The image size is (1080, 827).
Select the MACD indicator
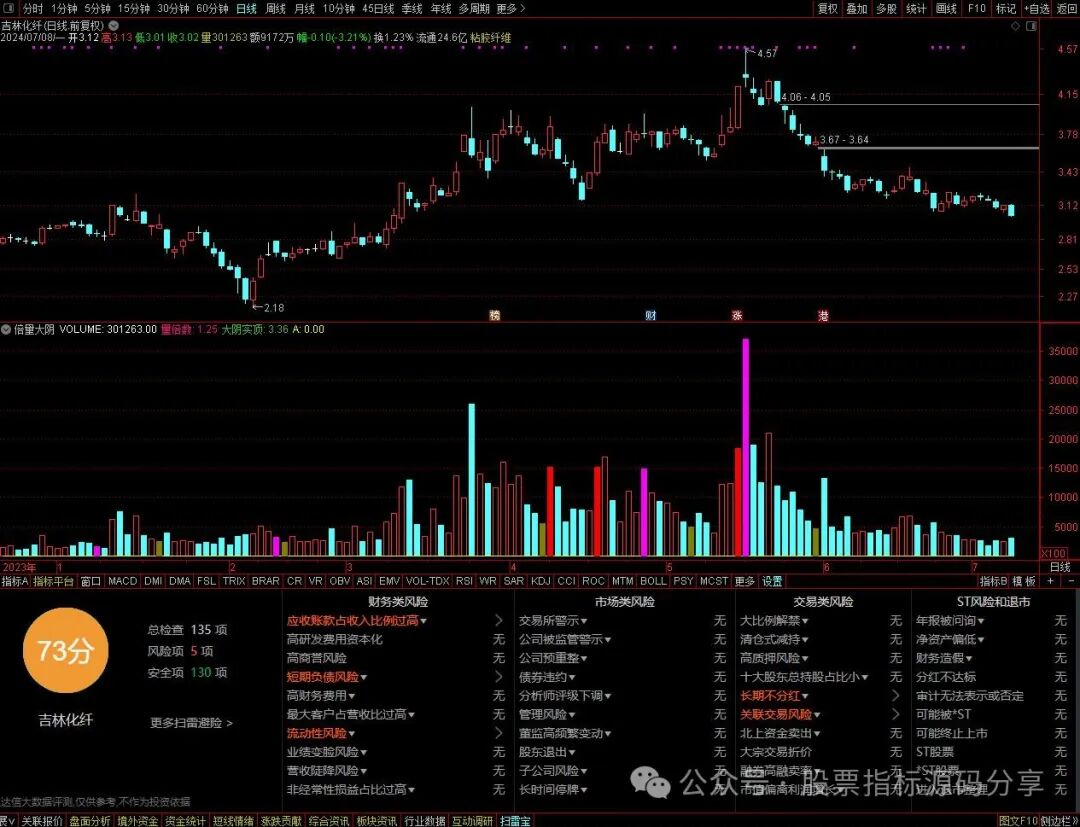[x=123, y=581]
